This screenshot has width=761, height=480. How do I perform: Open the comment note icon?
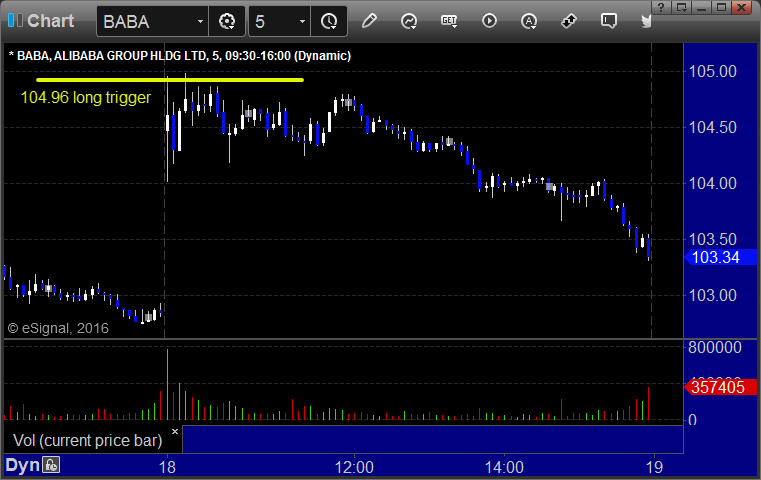(x=609, y=21)
